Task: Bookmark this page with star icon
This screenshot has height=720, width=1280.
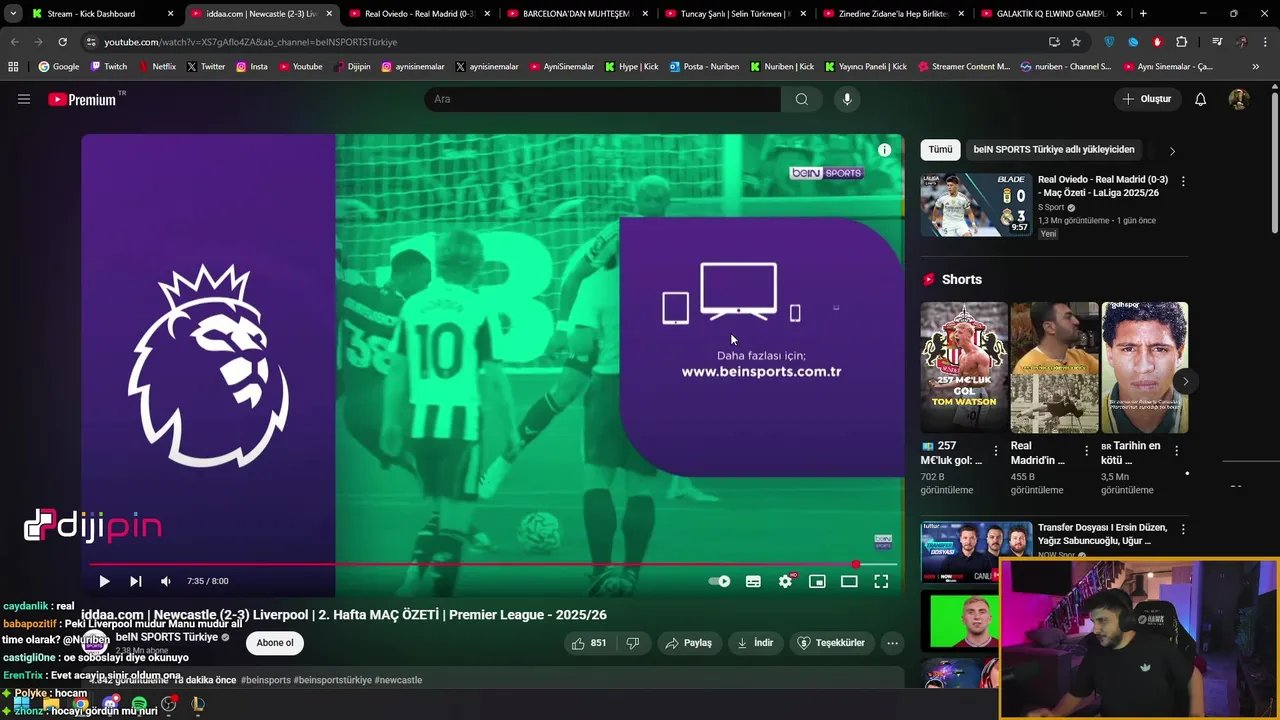Action: pyautogui.click(x=1076, y=42)
